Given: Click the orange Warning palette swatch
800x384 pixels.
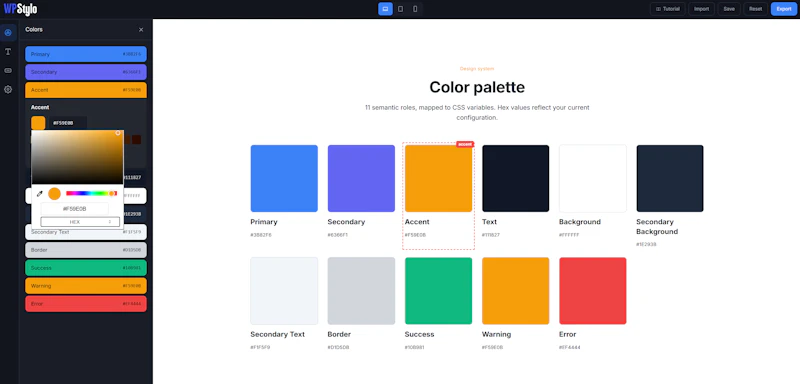Looking at the screenshot, I should pyautogui.click(x=515, y=291).
